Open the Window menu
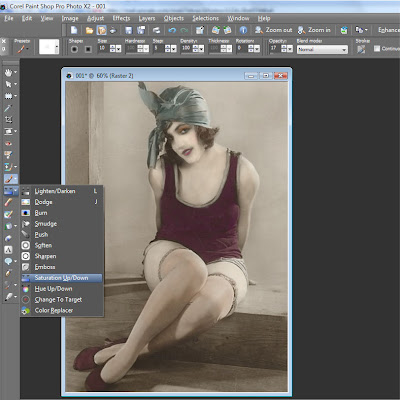 [x=238, y=18]
